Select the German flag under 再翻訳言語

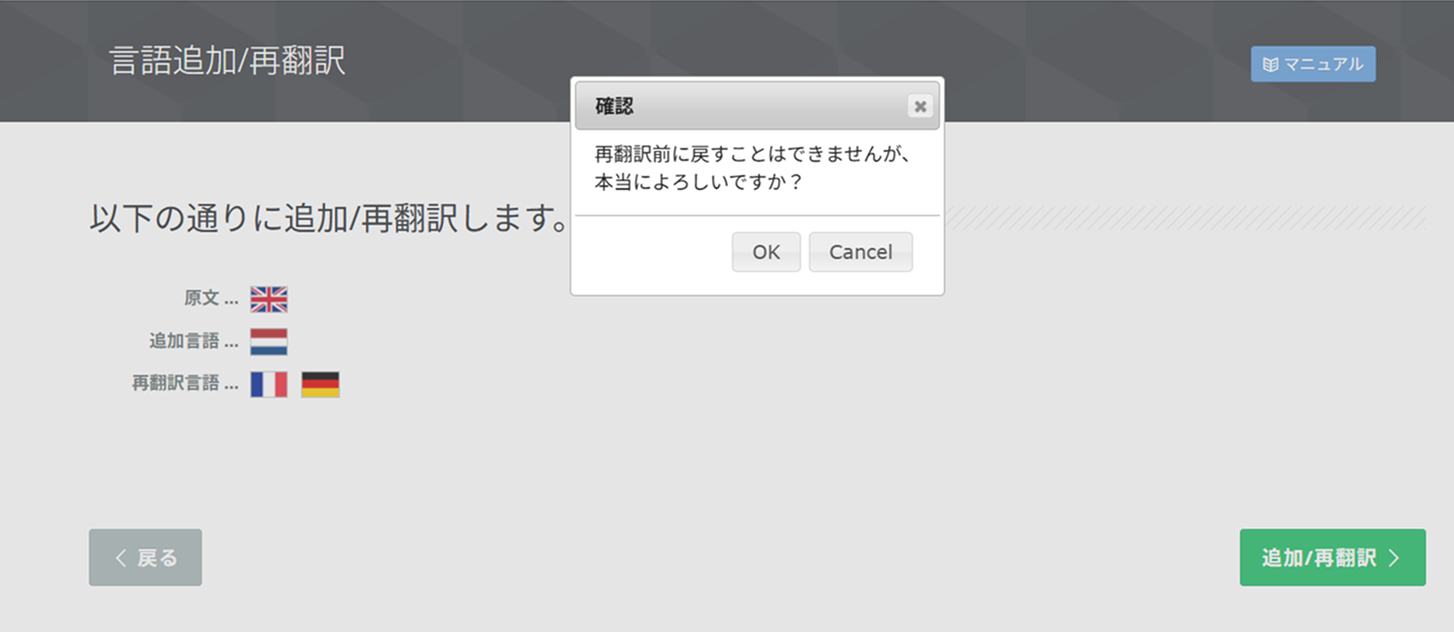pyautogui.click(x=320, y=385)
